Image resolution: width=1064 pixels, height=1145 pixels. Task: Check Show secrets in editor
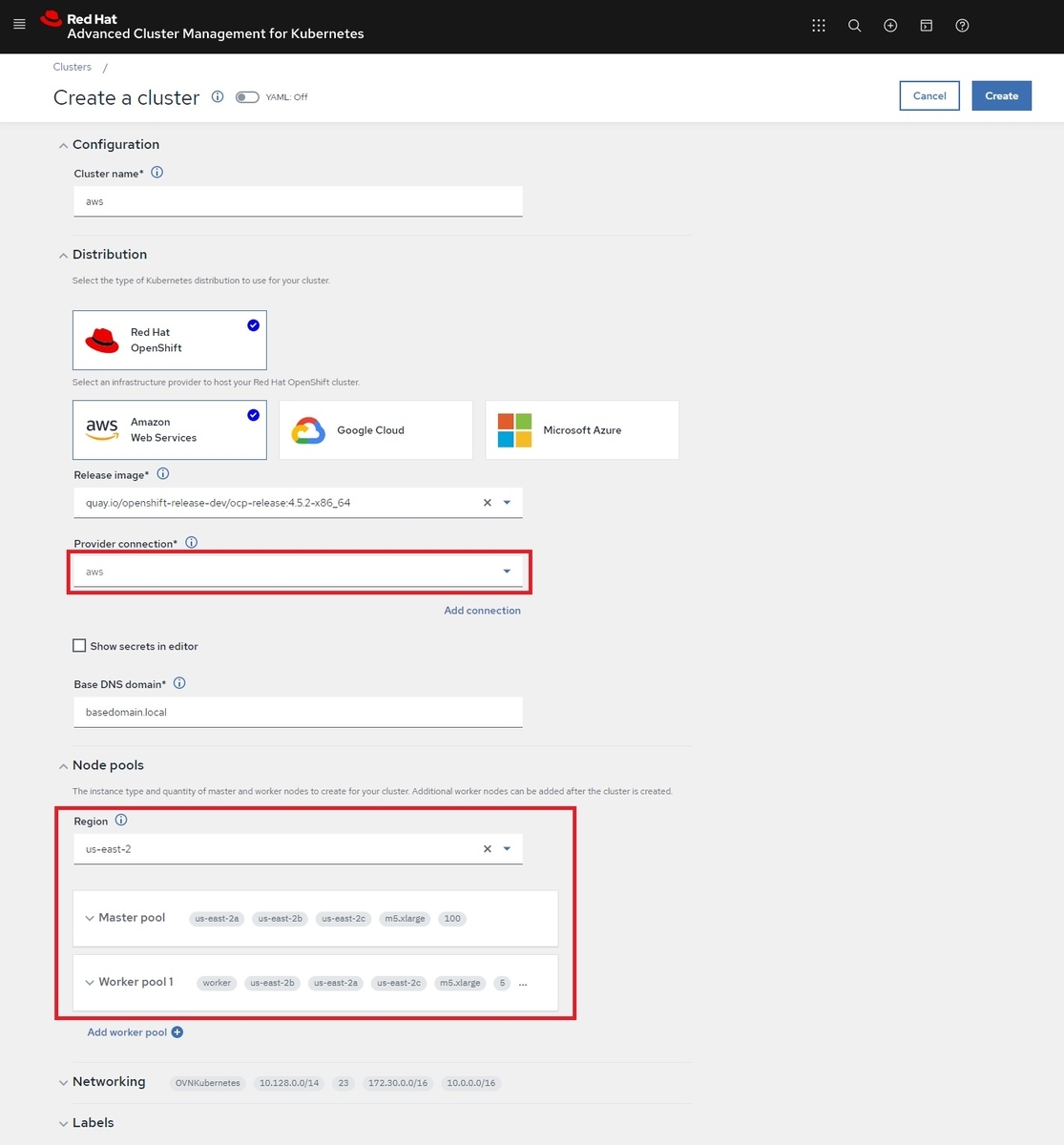pos(79,646)
